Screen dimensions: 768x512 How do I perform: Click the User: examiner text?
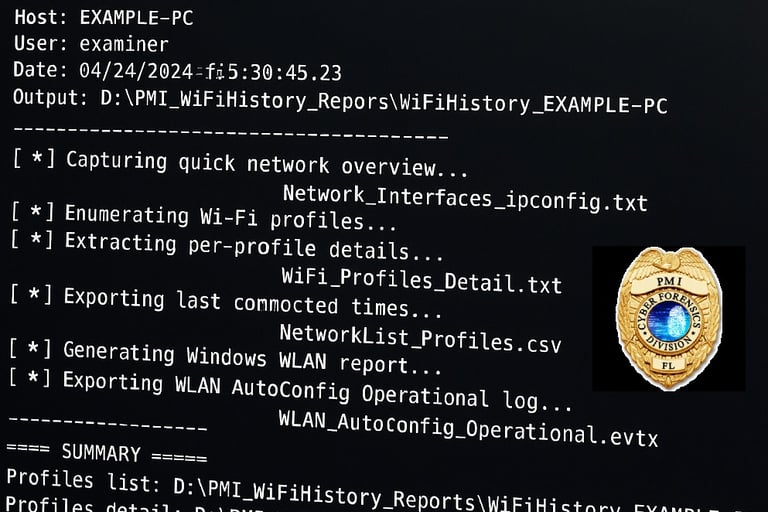[92, 44]
